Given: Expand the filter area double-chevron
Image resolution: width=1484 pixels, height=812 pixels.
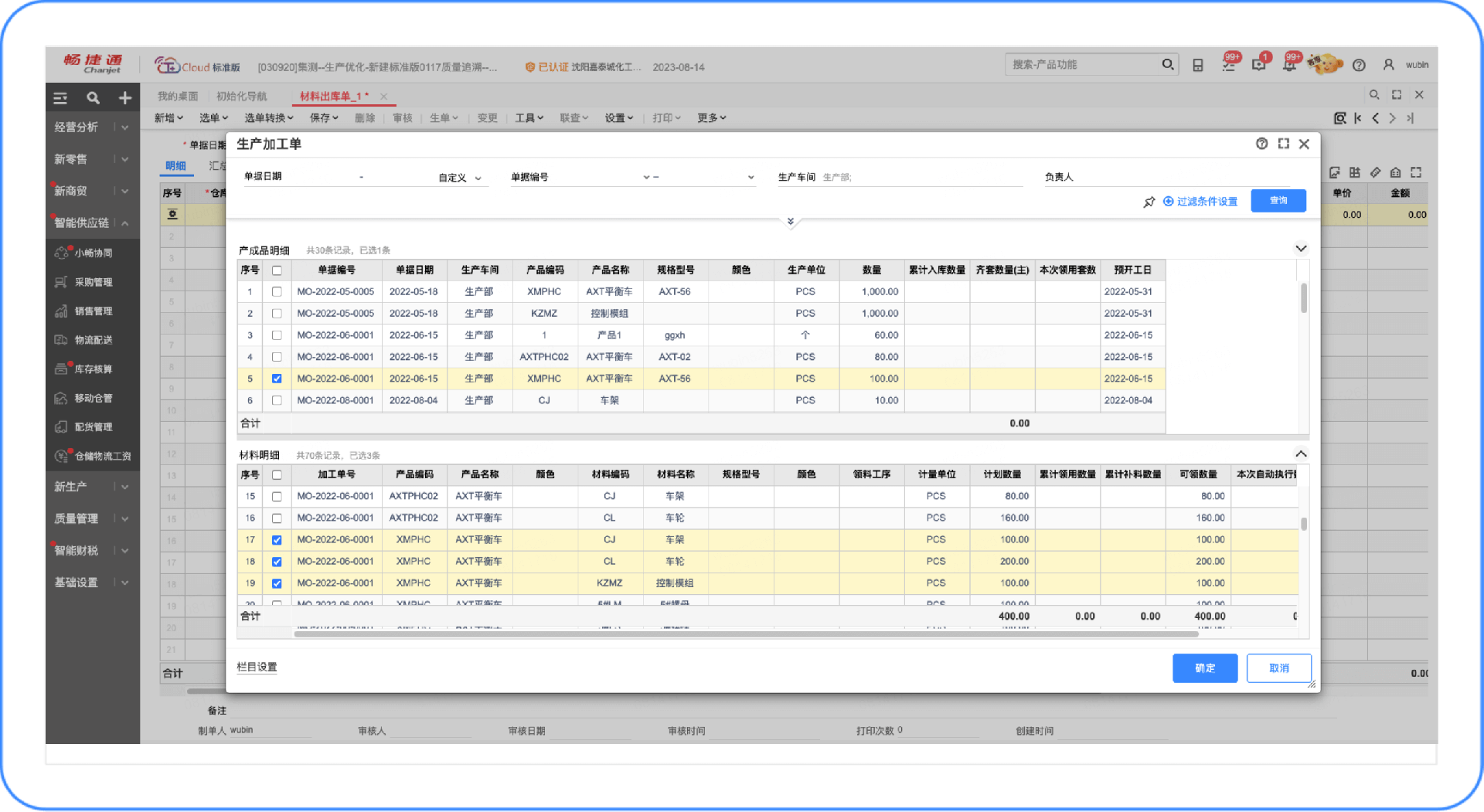Looking at the screenshot, I should (790, 222).
